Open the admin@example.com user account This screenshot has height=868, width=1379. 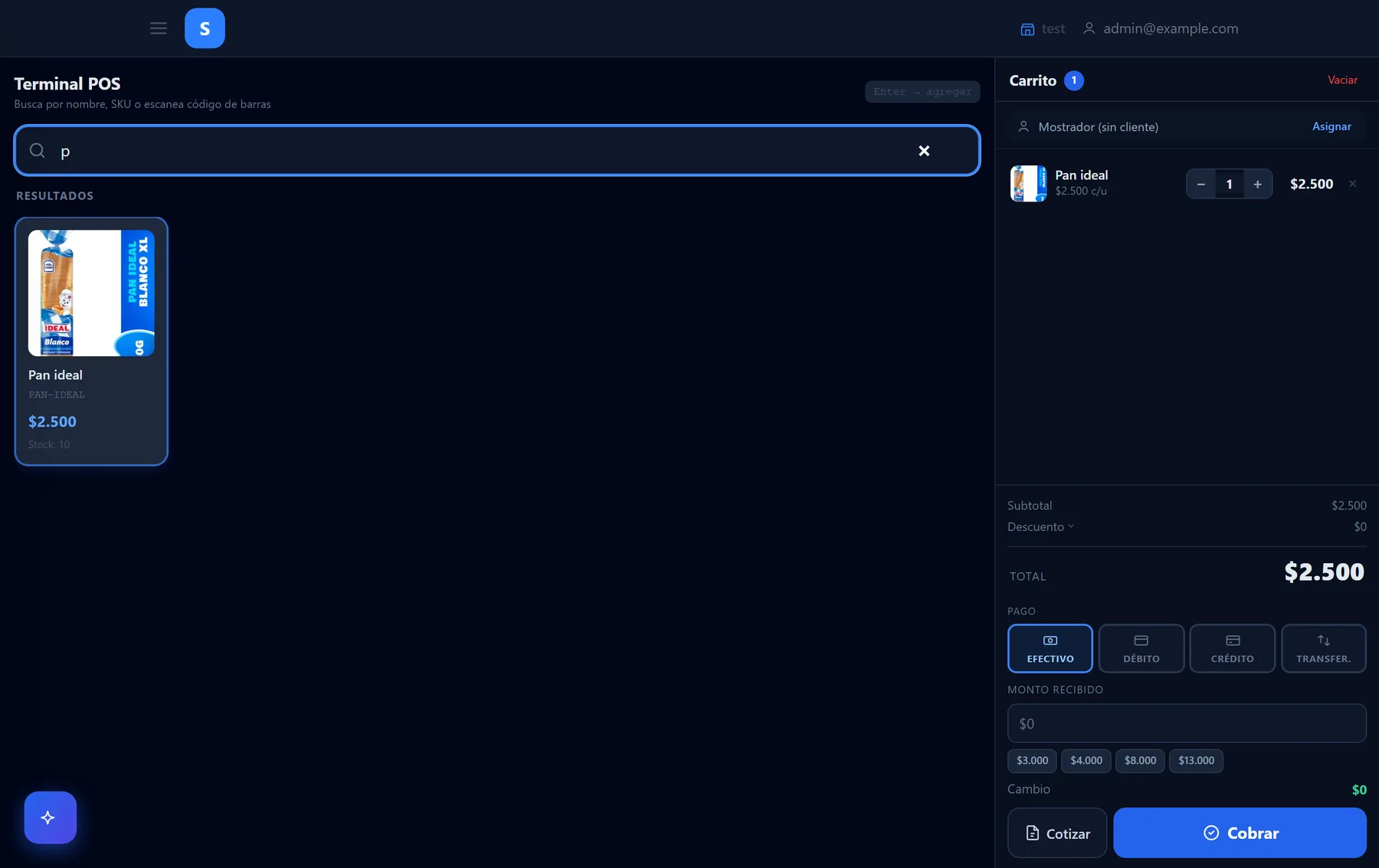point(1161,28)
